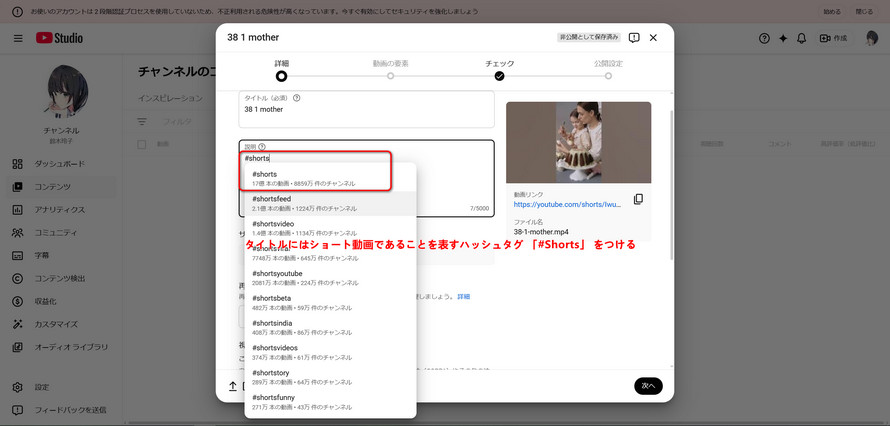Image resolution: width=890 pixels, height=426 pixels.
Task: Switch to the インスピレーション tab
Action: [170, 98]
